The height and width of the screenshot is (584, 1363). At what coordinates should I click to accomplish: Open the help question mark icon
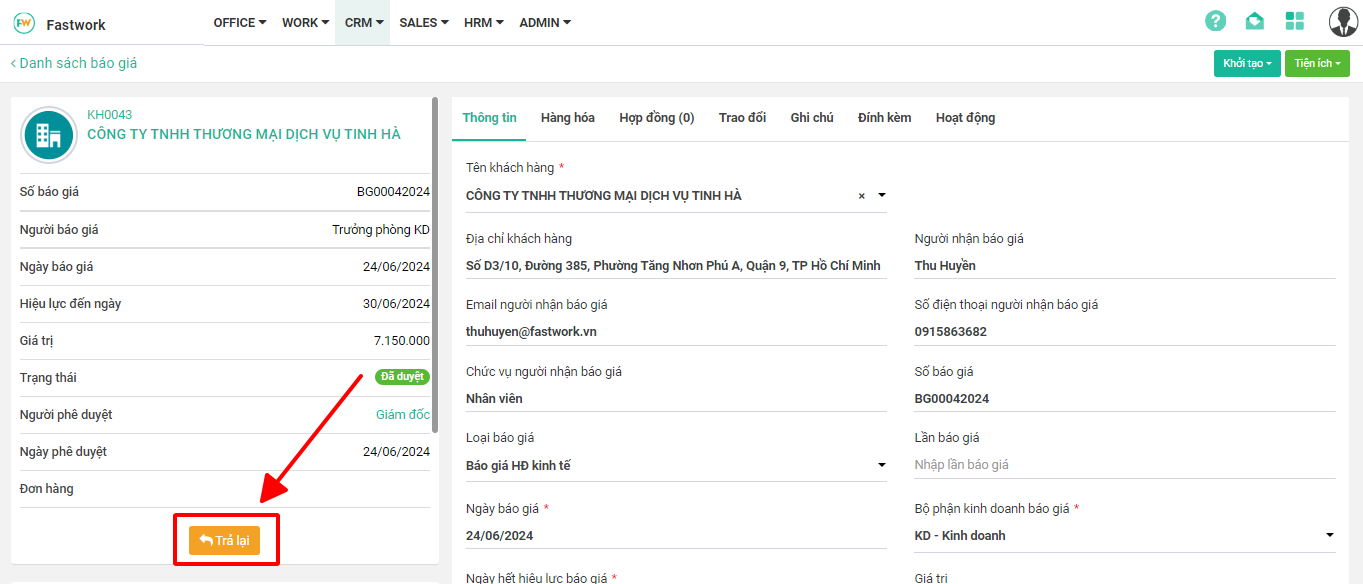[x=1215, y=21]
